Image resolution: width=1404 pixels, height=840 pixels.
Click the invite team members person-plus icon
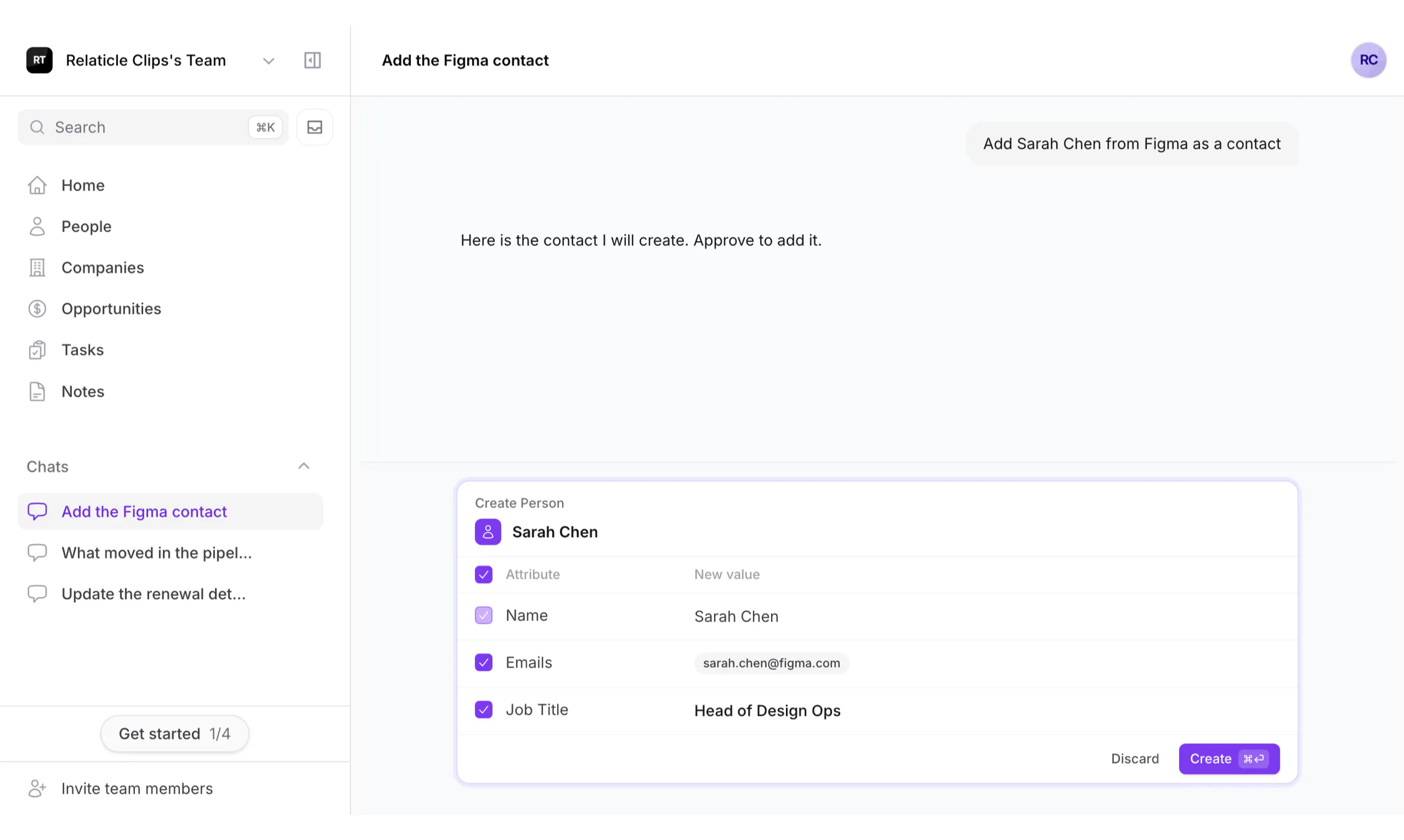pyautogui.click(x=38, y=788)
